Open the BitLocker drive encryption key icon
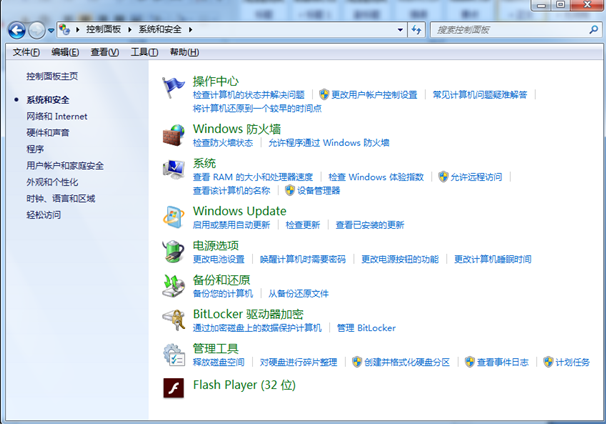 tap(173, 320)
